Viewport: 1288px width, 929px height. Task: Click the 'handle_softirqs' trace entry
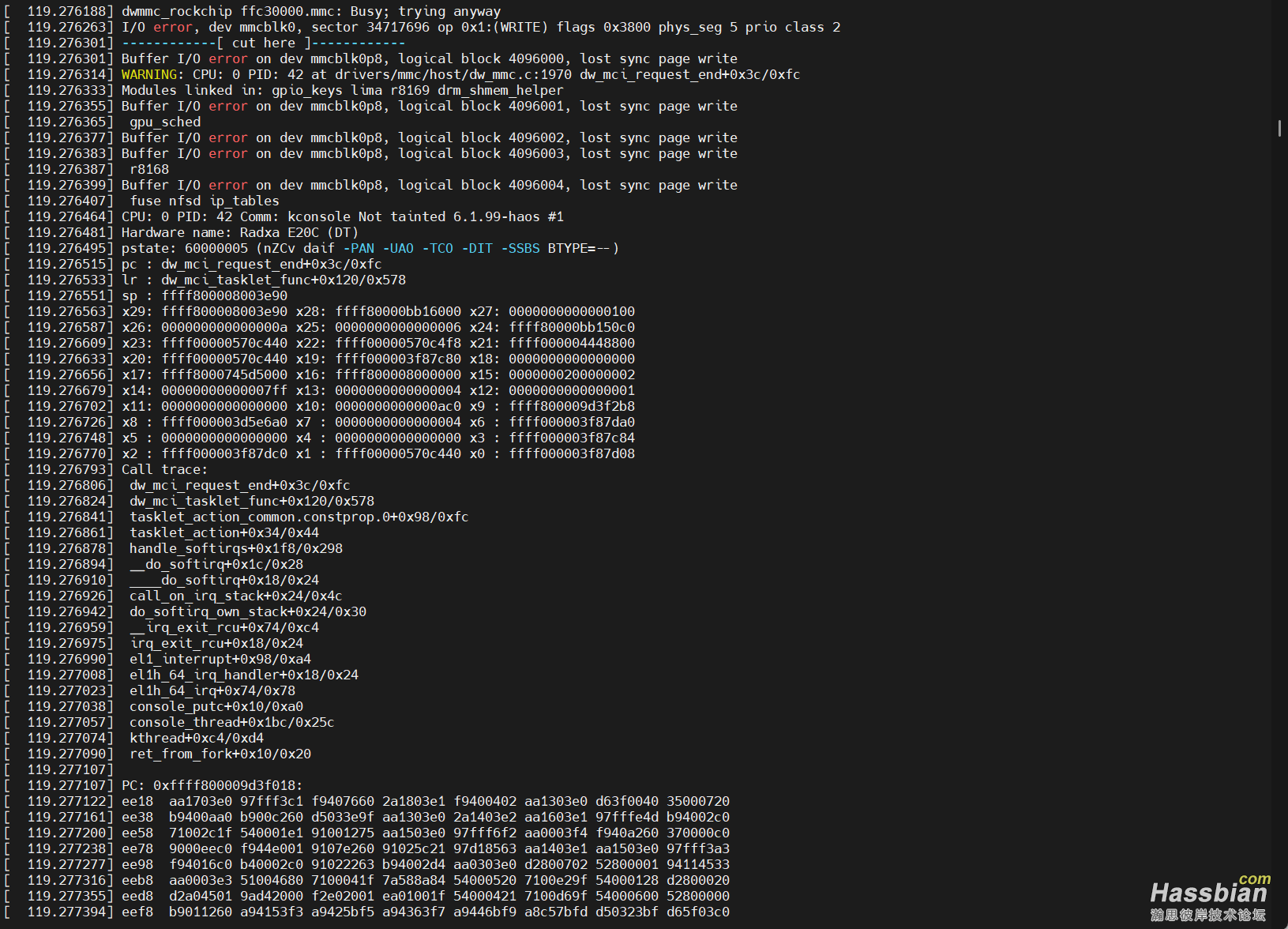(235, 548)
